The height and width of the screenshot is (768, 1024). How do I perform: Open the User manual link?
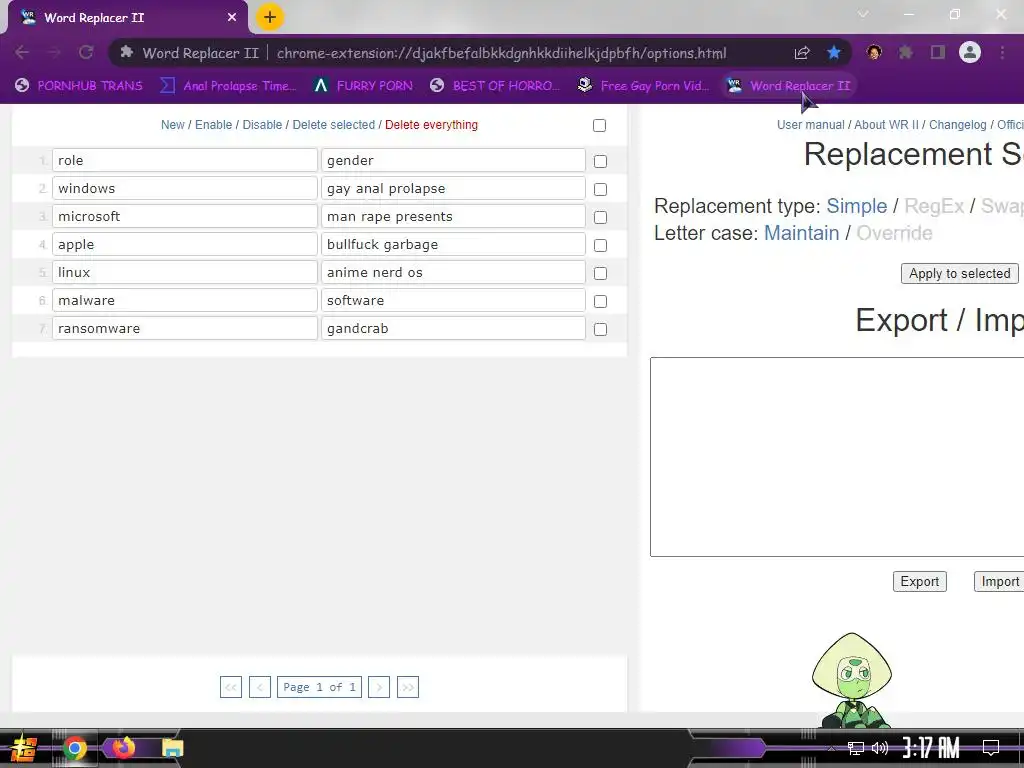click(x=810, y=125)
